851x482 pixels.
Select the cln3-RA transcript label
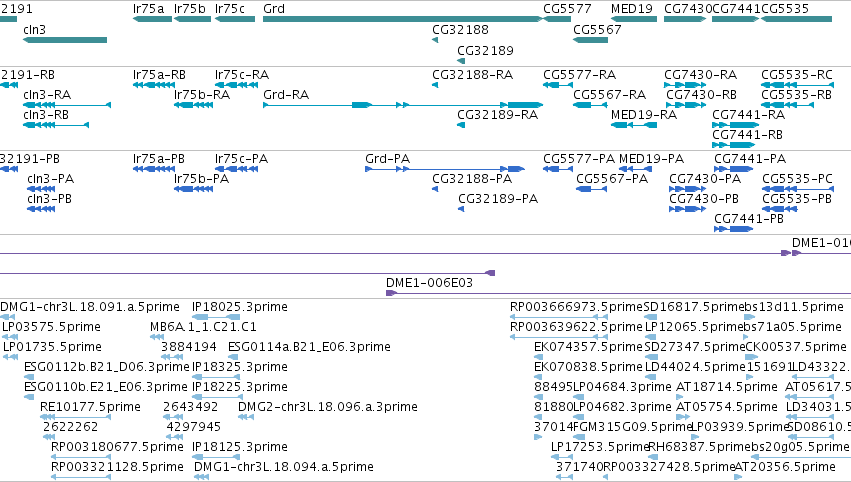(x=47, y=95)
